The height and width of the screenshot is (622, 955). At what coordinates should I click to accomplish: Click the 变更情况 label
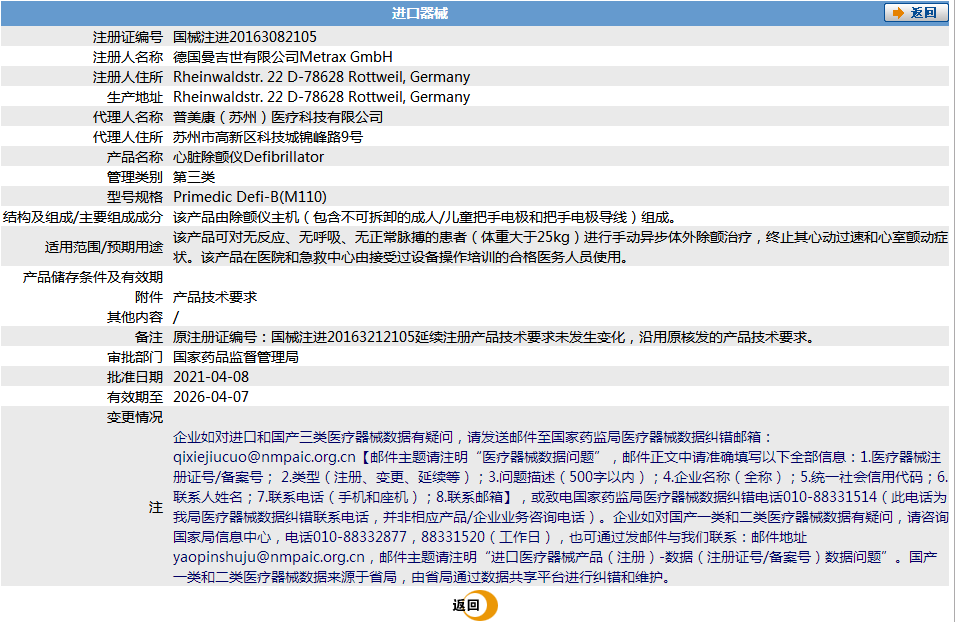(x=135, y=417)
